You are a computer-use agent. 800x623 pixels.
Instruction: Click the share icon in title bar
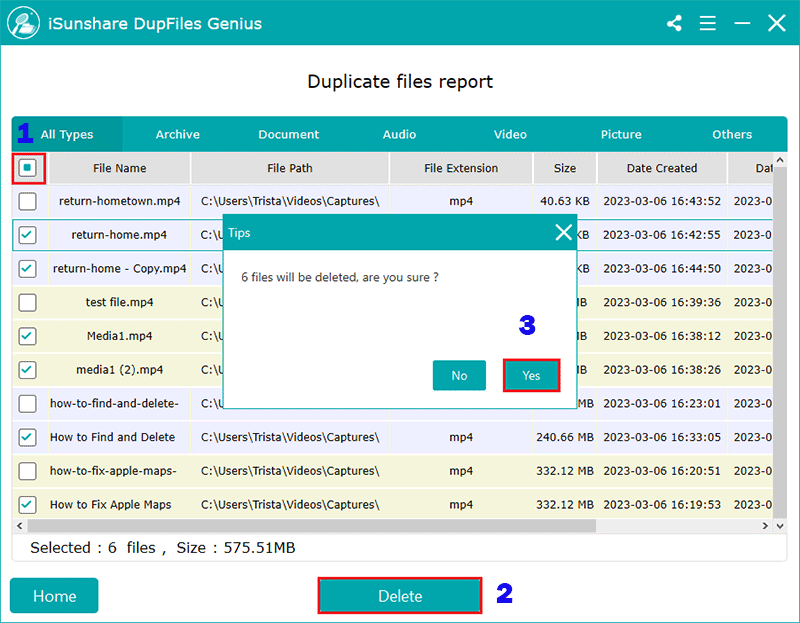pyautogui.click(x=674, y=23)
